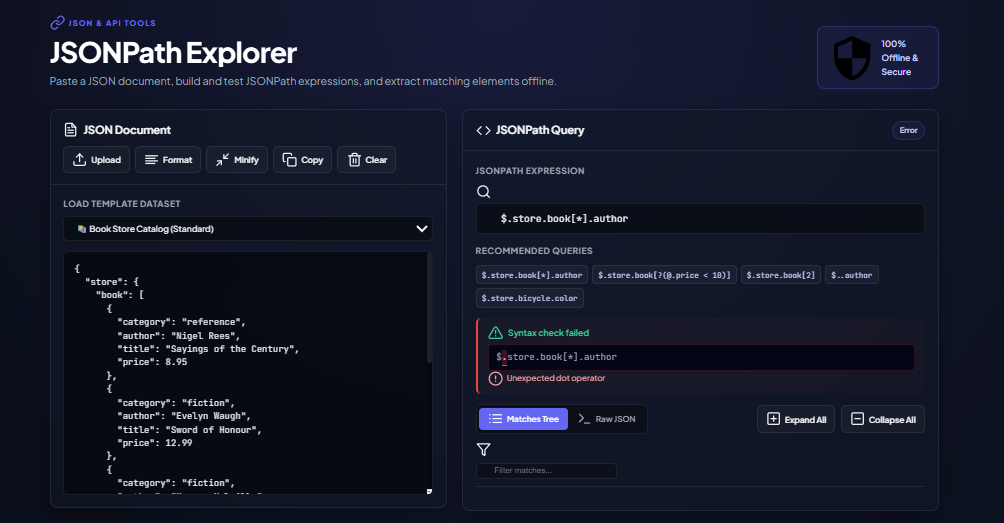Click into the JSONPath expression input

700,219
